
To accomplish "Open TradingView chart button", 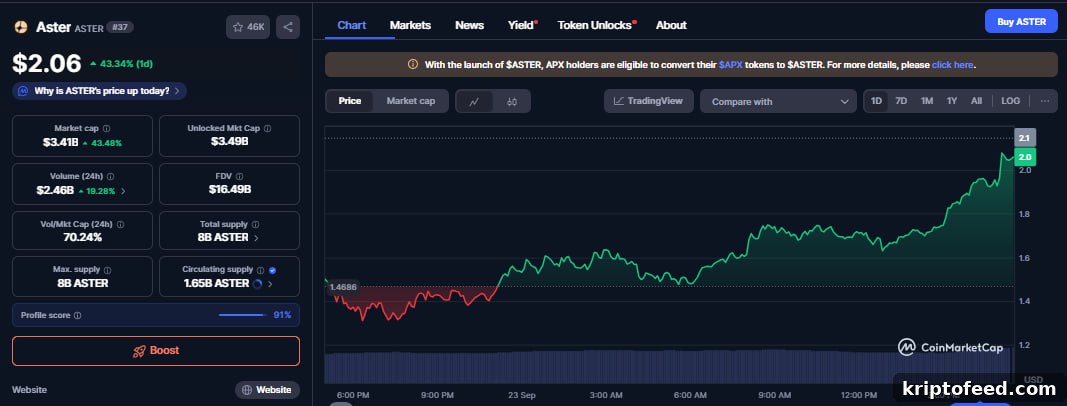I will 649,101.
